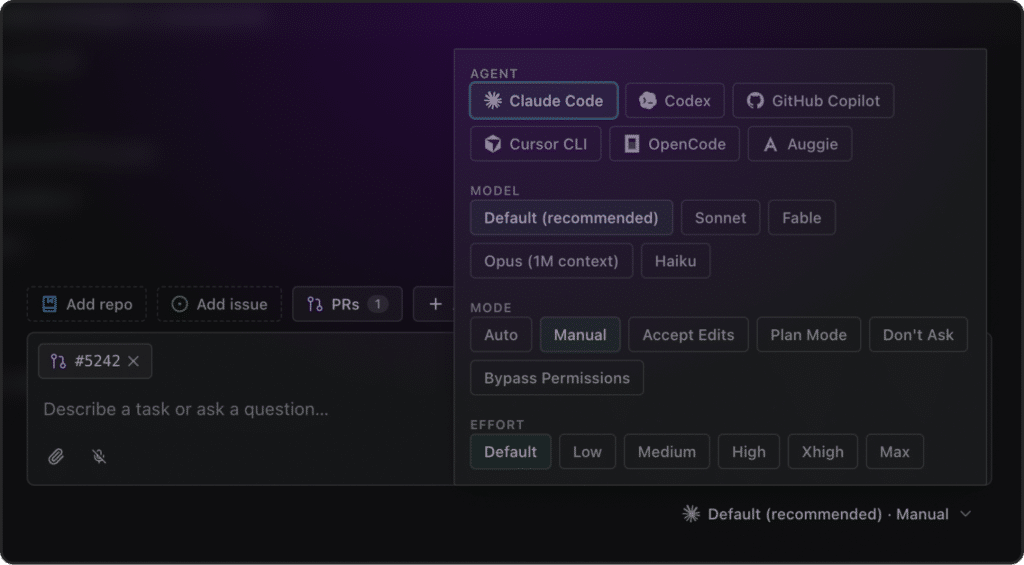Click the chevron next to Manual

click(965, 514)
